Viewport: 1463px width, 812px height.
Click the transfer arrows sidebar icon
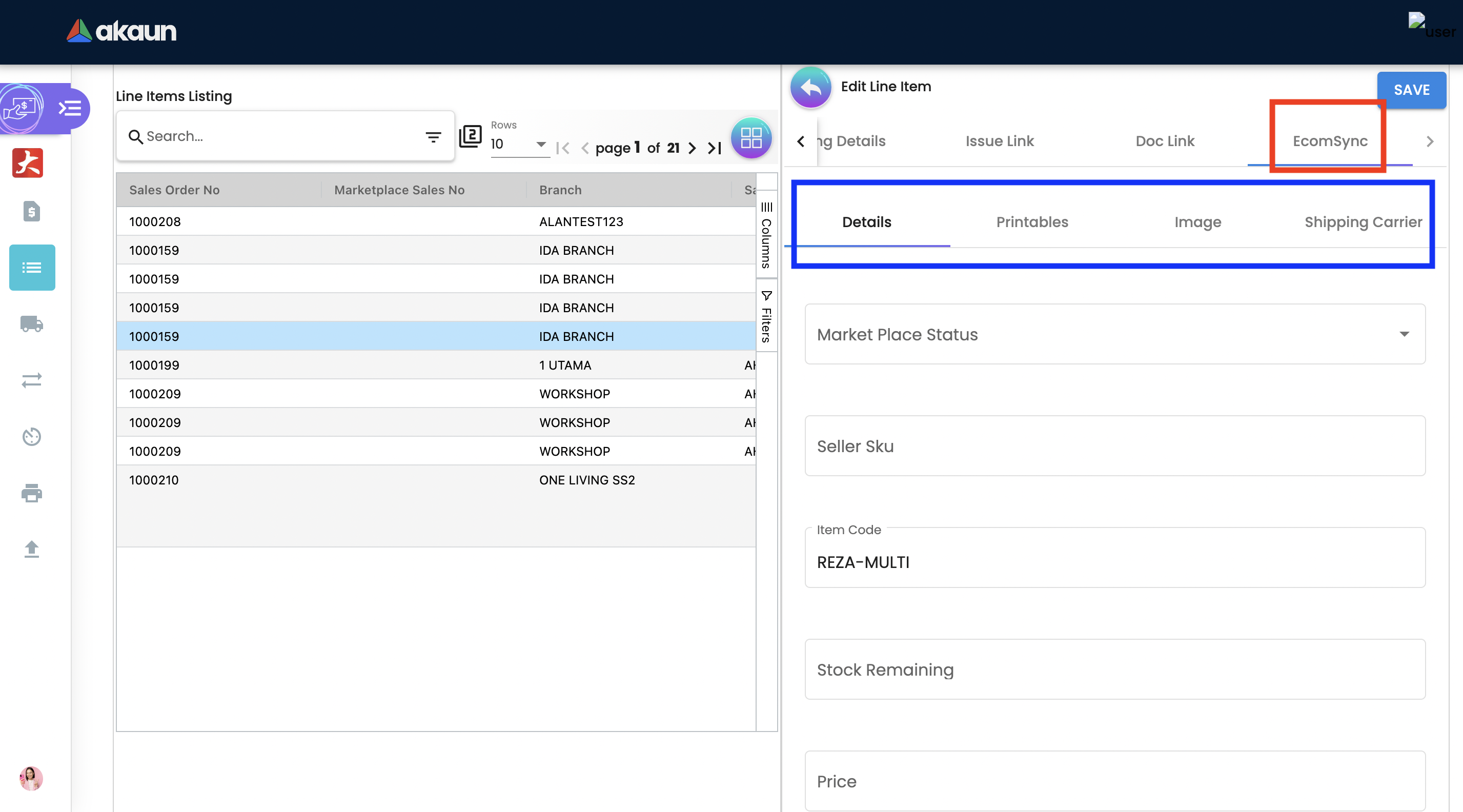pos(31,380)
